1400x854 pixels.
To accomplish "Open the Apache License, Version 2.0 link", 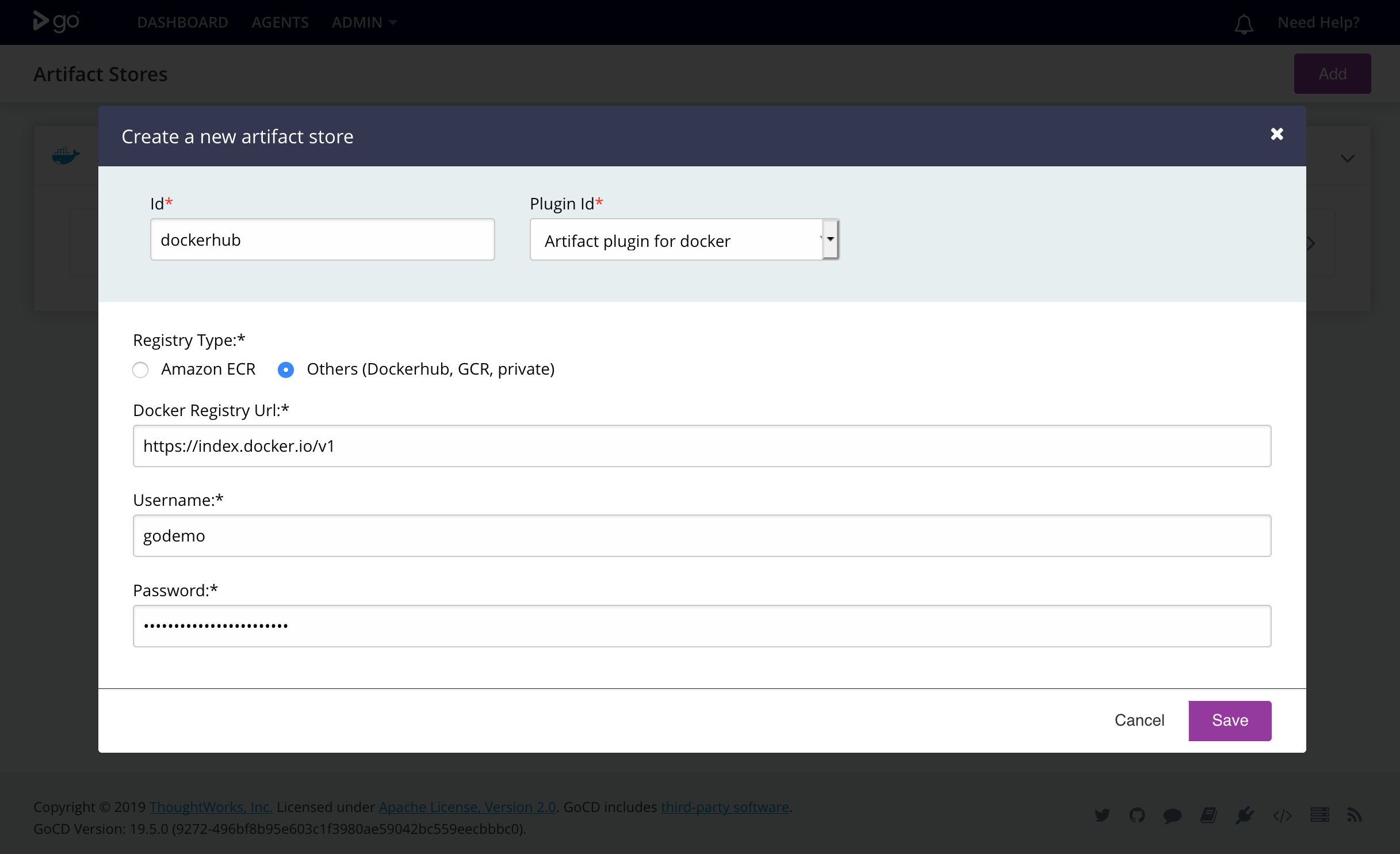I will [467, 807].
